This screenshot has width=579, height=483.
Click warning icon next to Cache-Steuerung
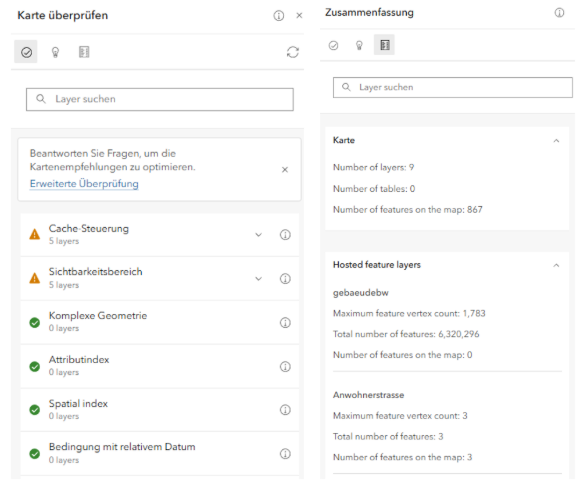tap(35, 234)
